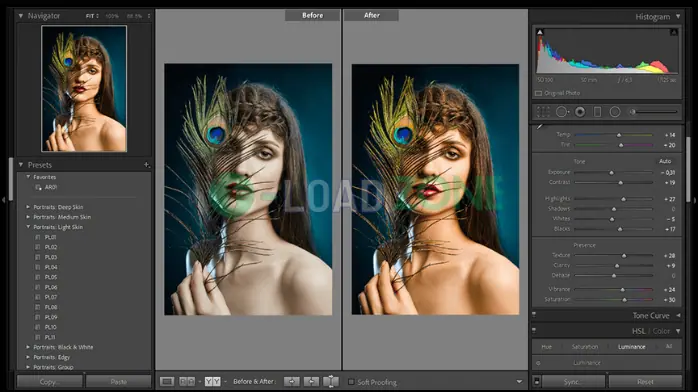Toggle the Tone Curve panel switch
Image resolution: width=698 pixels, height=392 pixels.
click(534, 315)
